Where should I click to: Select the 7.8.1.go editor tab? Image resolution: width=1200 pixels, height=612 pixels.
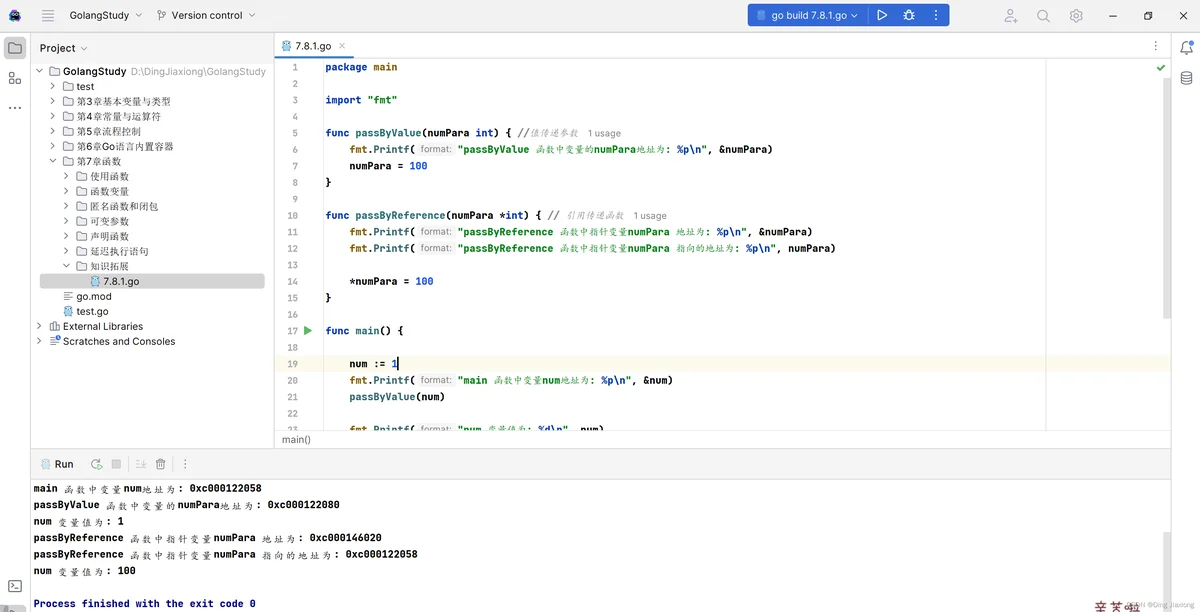[x=313, y=46]
